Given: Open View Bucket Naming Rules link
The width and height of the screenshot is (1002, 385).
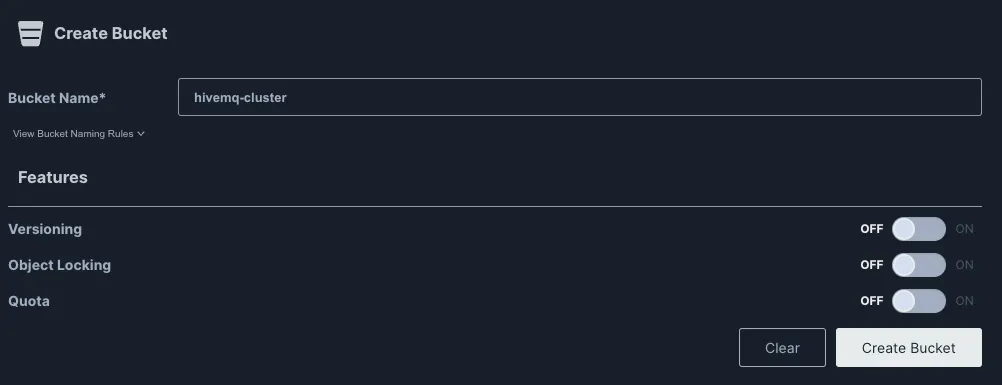Looking at the screenshot, I should click(x=73, y=134).
